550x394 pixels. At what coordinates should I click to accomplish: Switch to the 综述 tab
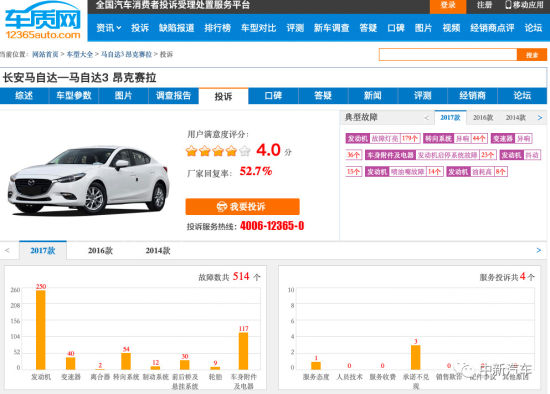click(24, 96)
